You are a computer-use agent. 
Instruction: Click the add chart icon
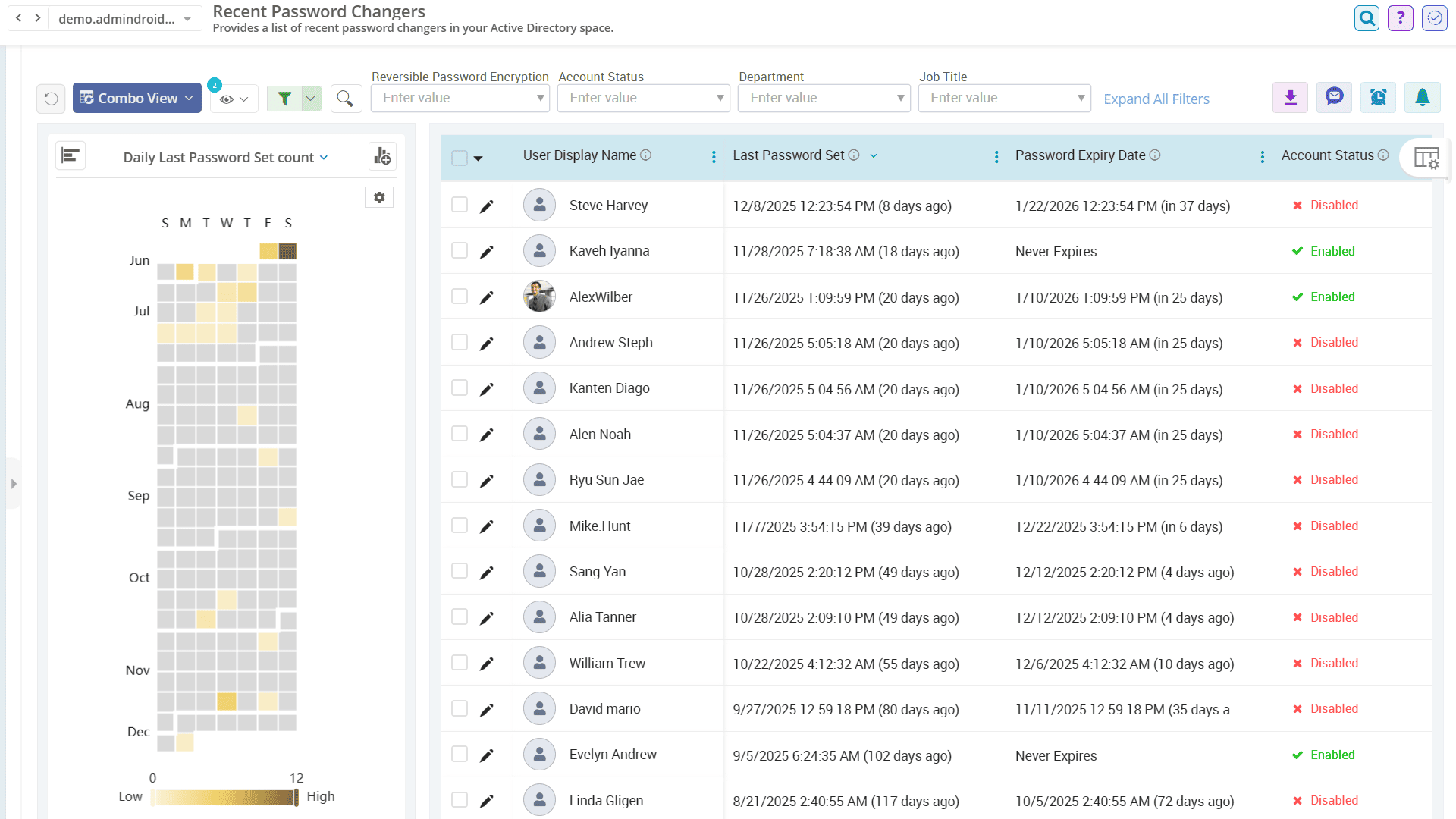point(382,156)
